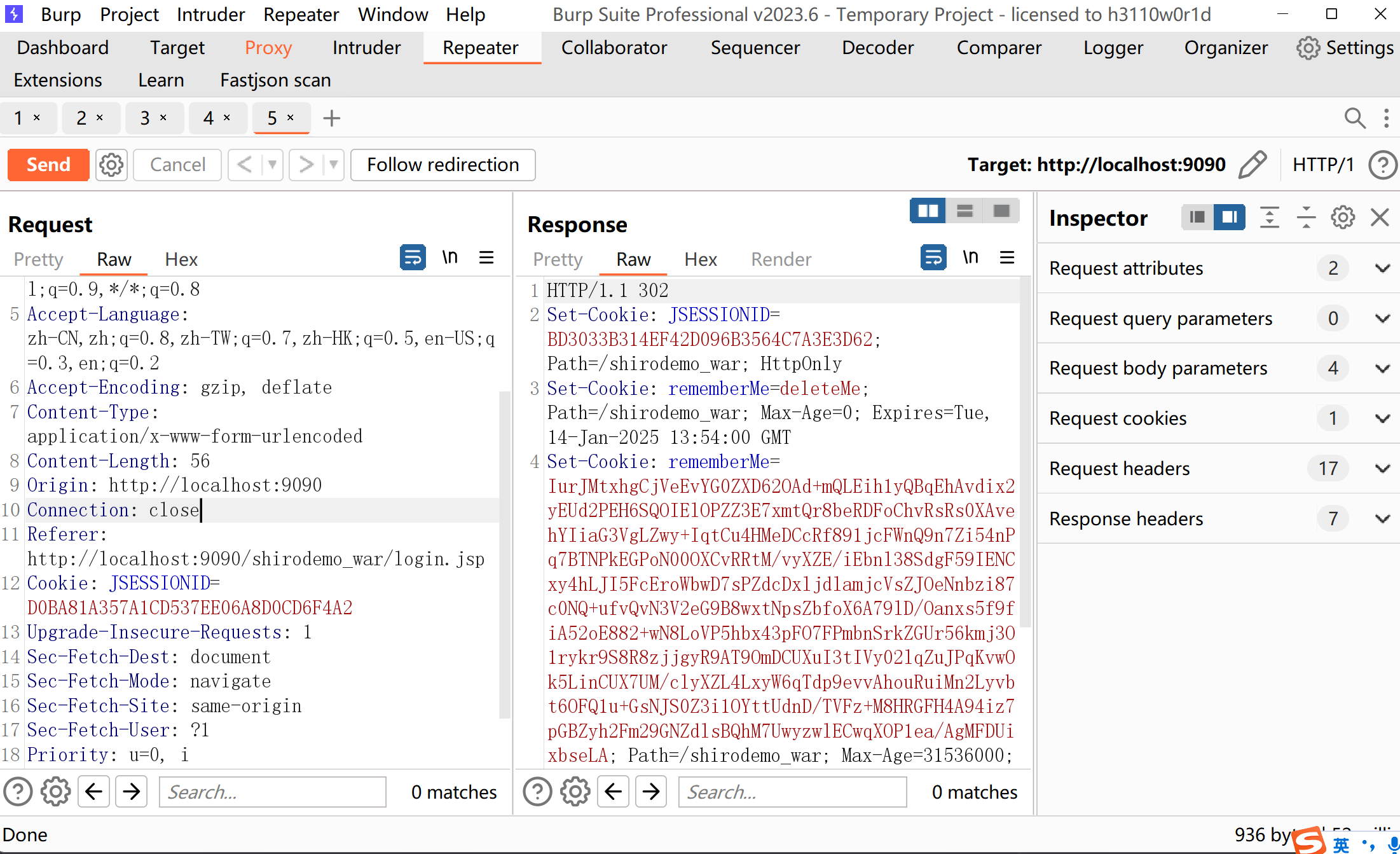Switch the Response view to Hex
The image size is (1400, 854).
coord(701,259)
